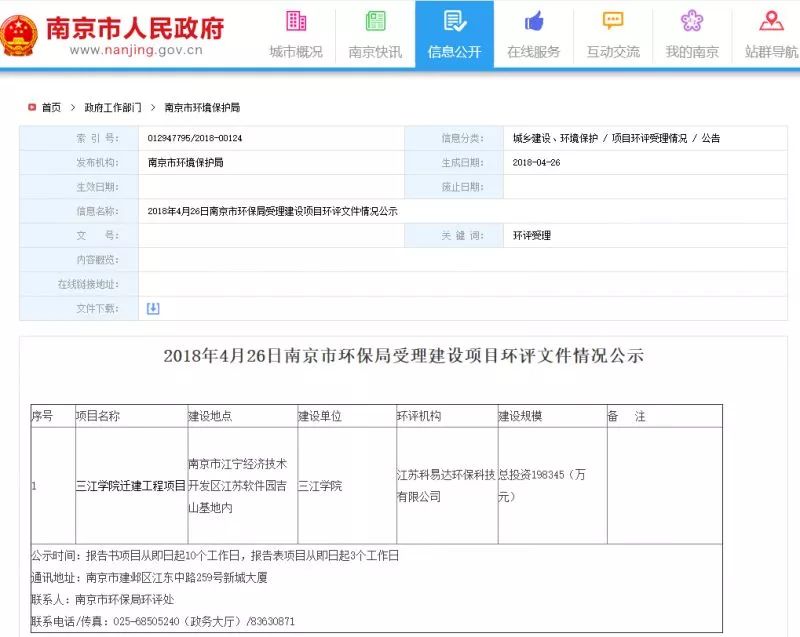The height and width of the screenshot is (637, 800).
Task: Go to the 城市概况 tab
Action: 296,52
